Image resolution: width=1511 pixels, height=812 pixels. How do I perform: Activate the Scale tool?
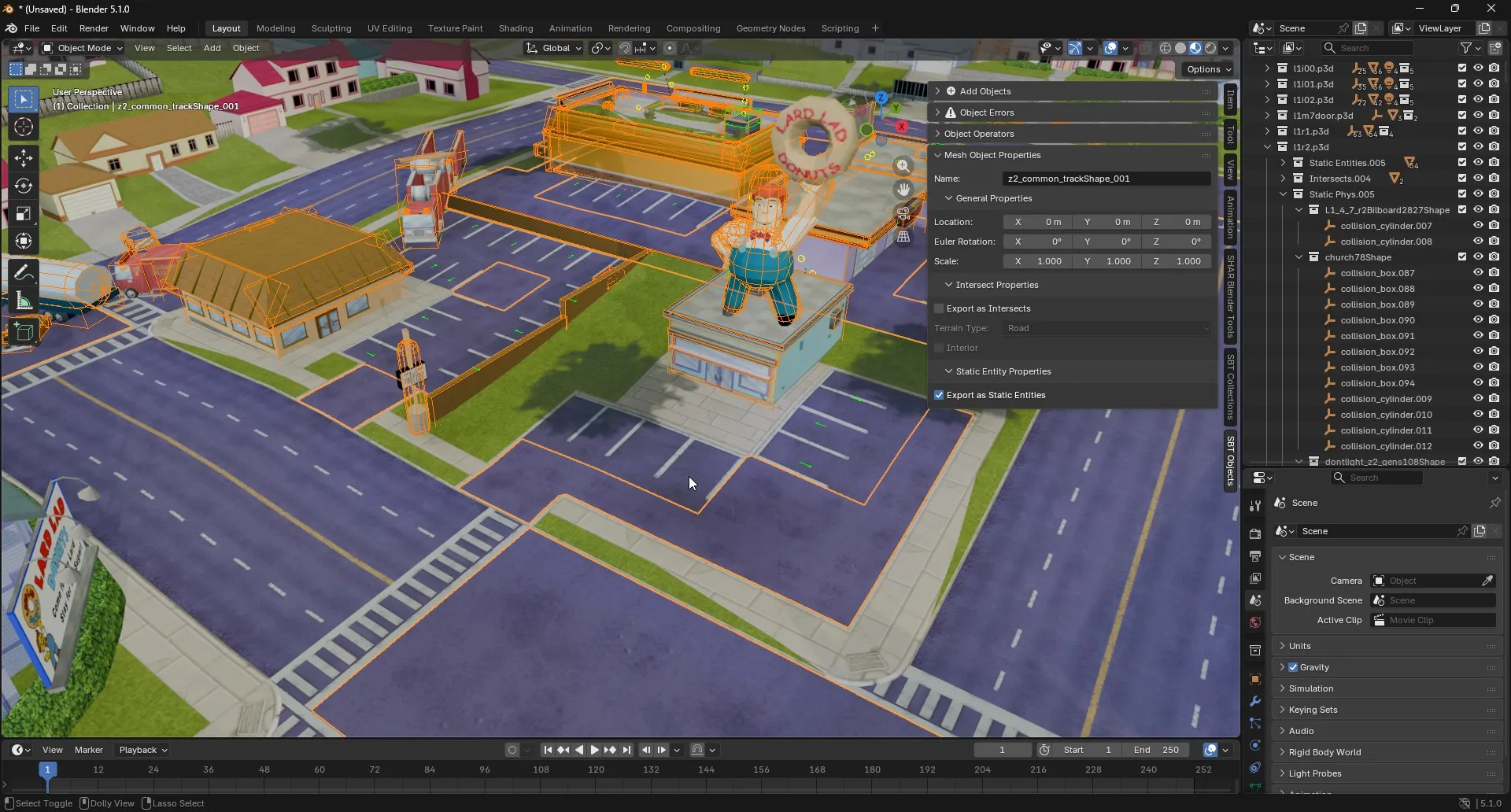pyautogui.click(x=24, y=214)
